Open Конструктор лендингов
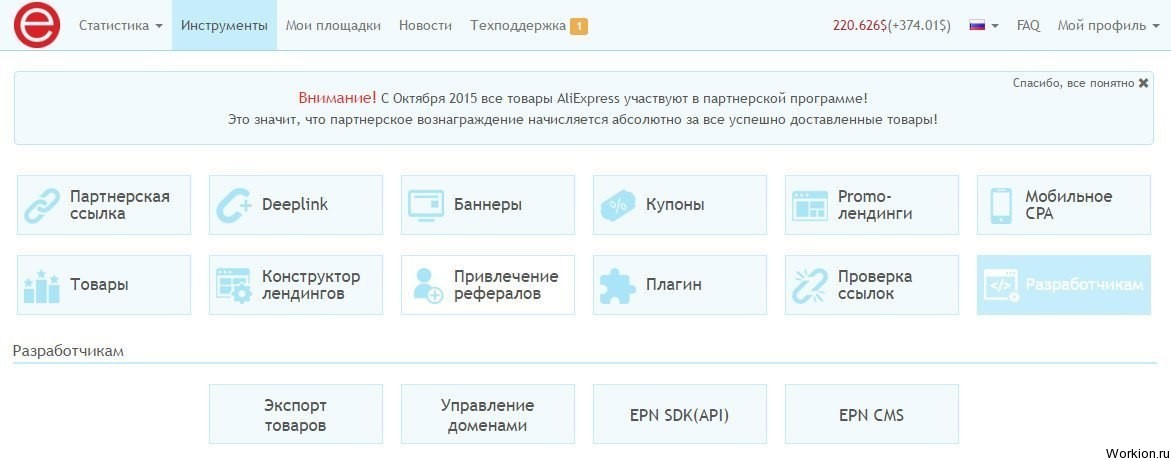Image resolution: width=1171 pixels, height=460 pixels. pos(296,285)
